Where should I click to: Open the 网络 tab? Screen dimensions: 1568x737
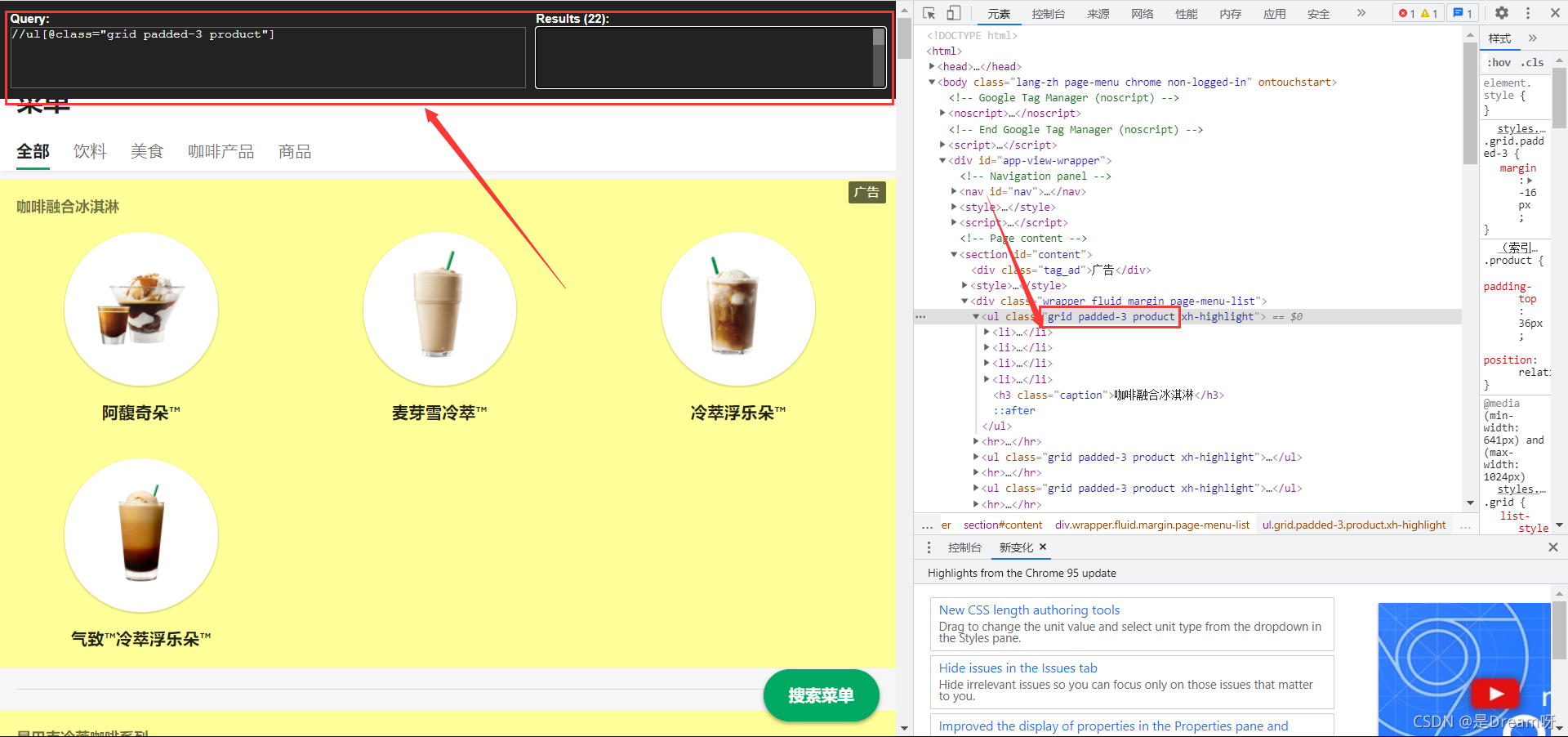(1143, 14)
